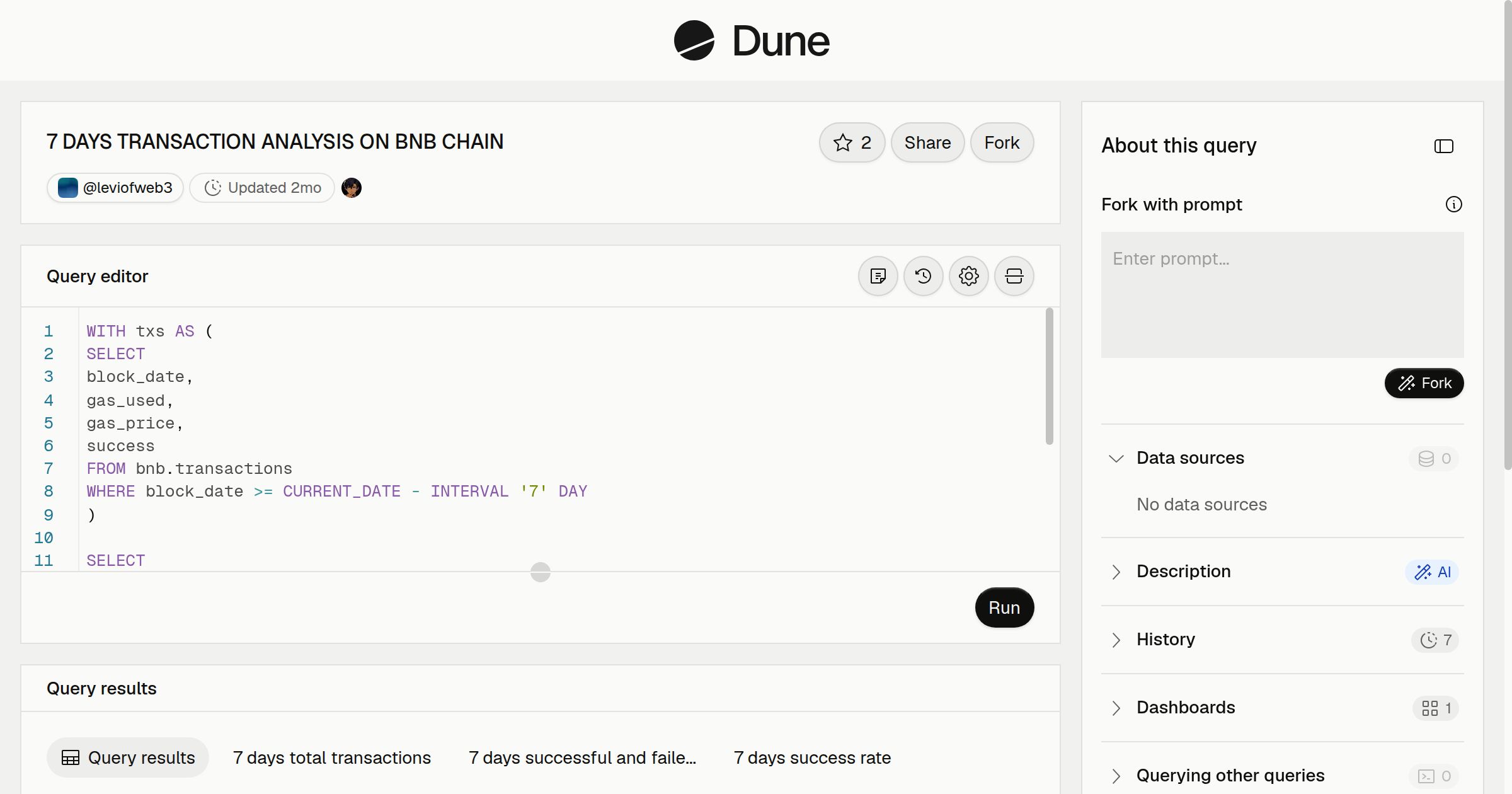Click the query editor vertical scrollbar

pyautogui.click(x=1050, y=376)
